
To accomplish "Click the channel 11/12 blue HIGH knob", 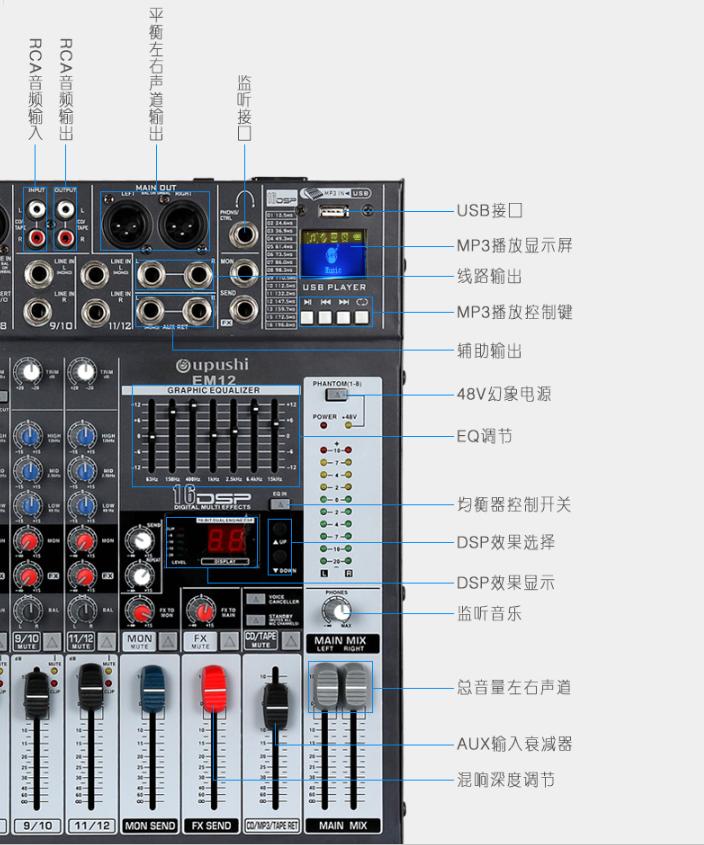I will (83, 435).
